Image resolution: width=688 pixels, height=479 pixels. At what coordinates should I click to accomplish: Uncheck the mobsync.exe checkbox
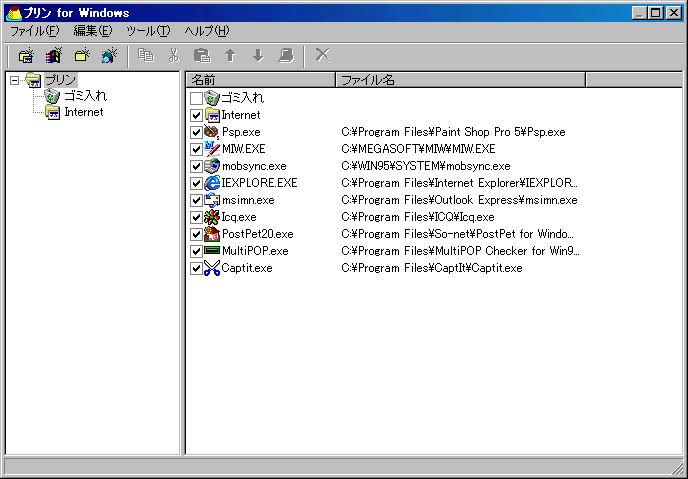coord(196,166)
